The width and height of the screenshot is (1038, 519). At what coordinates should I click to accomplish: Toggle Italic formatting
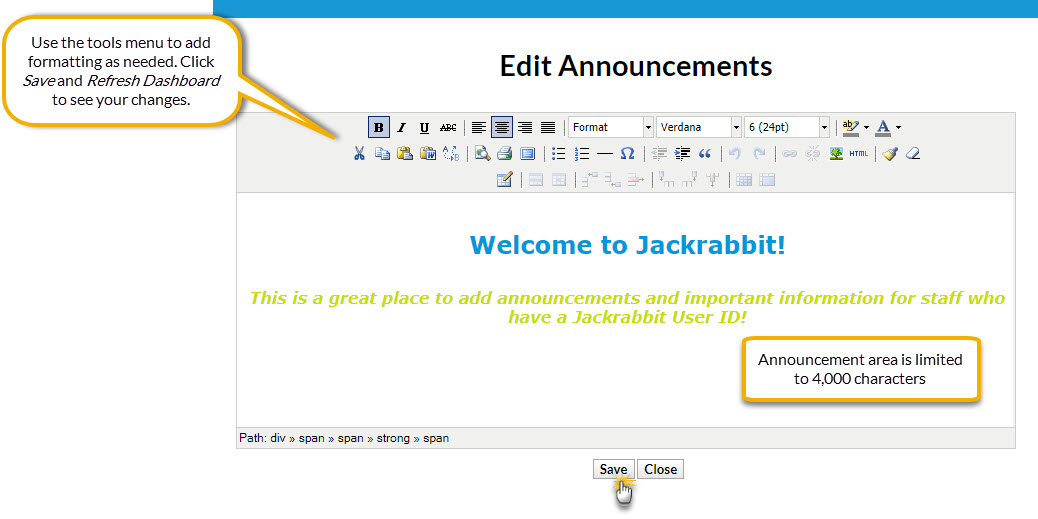click(x=401, y=127)
